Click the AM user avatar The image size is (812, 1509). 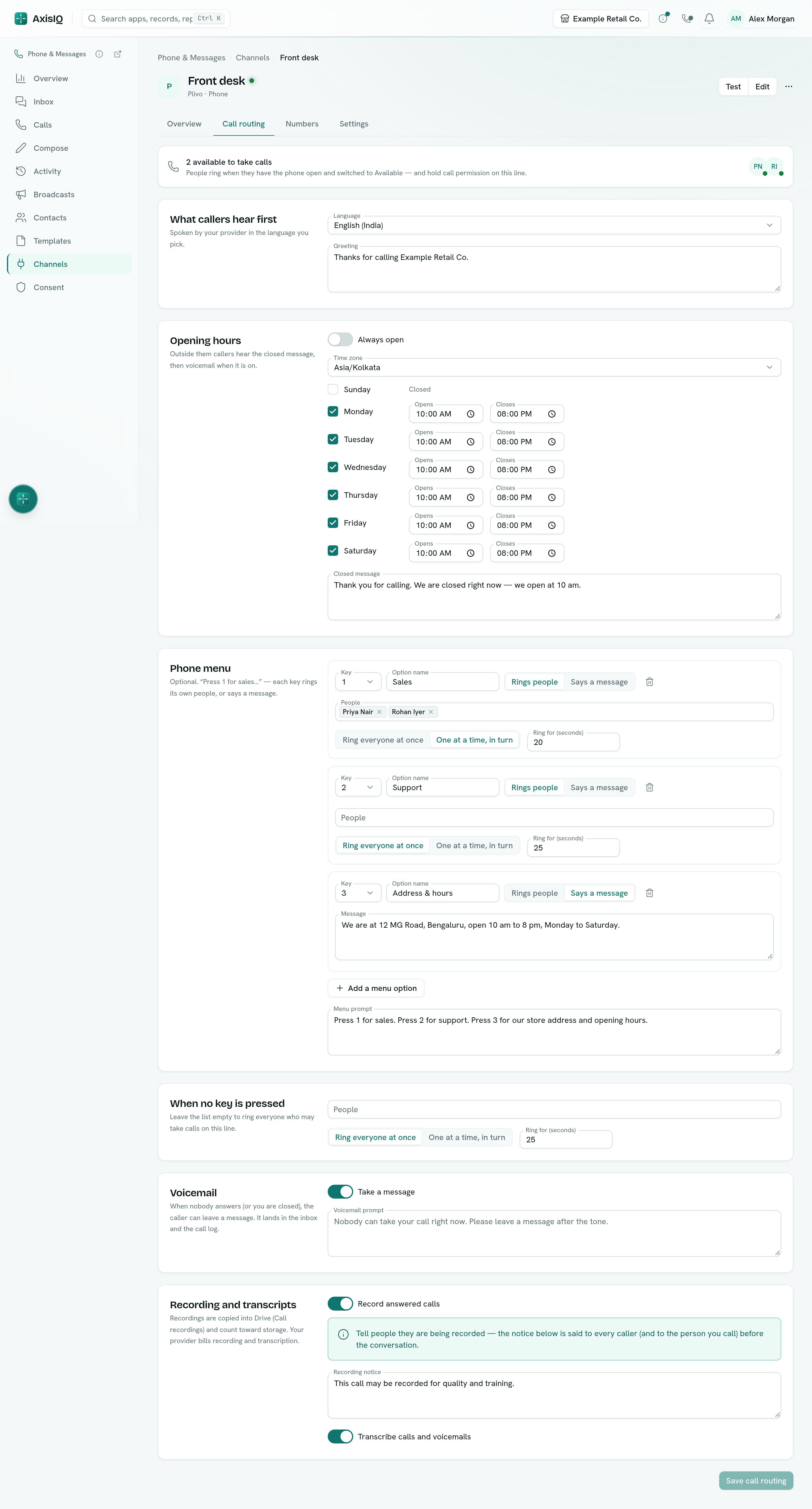coord(735,19)
